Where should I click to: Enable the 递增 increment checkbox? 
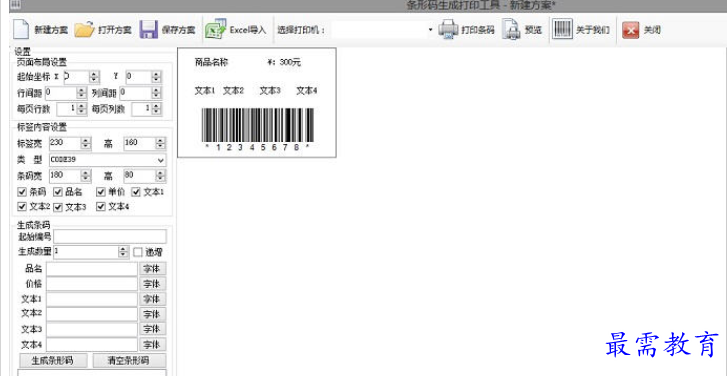point(138,253)
